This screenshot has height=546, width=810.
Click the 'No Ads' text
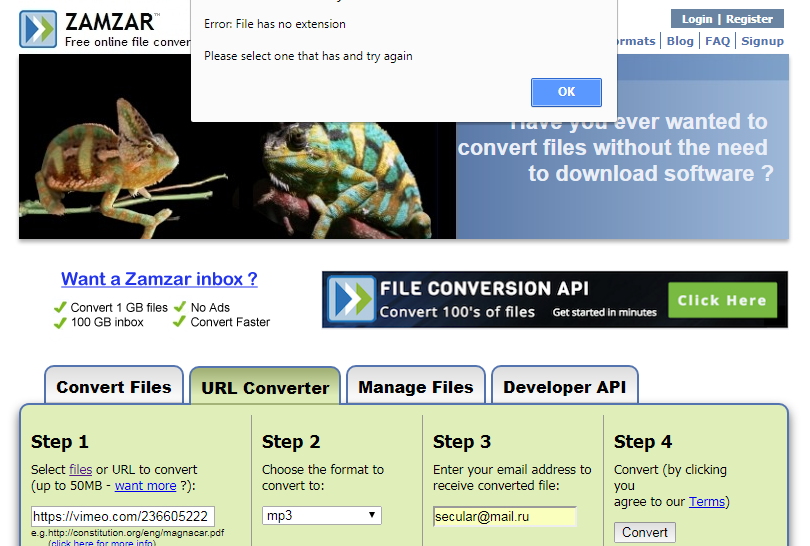tap(210, 308)
